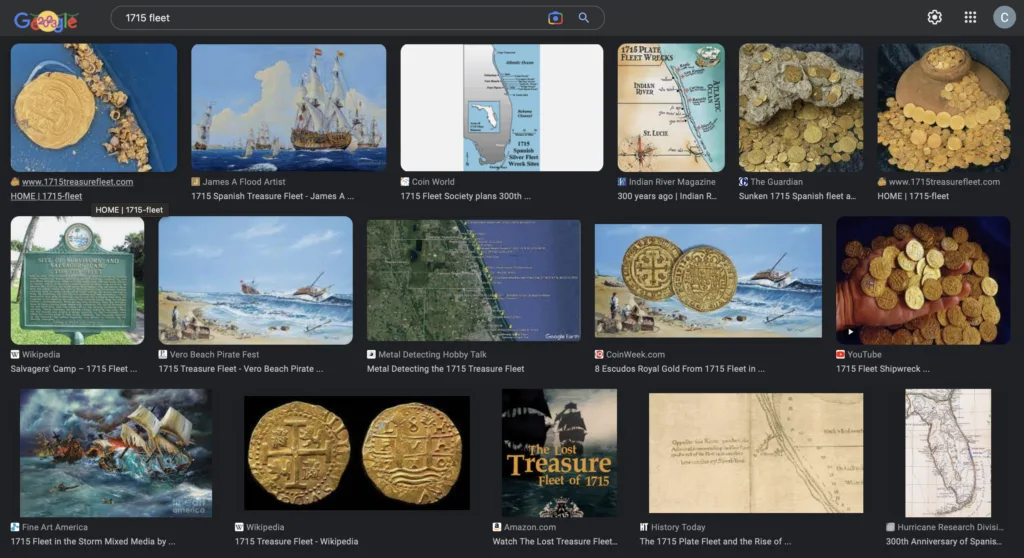Click '1715 Fleet in the Storm Mixed Media by ...'

pos(93,541)
